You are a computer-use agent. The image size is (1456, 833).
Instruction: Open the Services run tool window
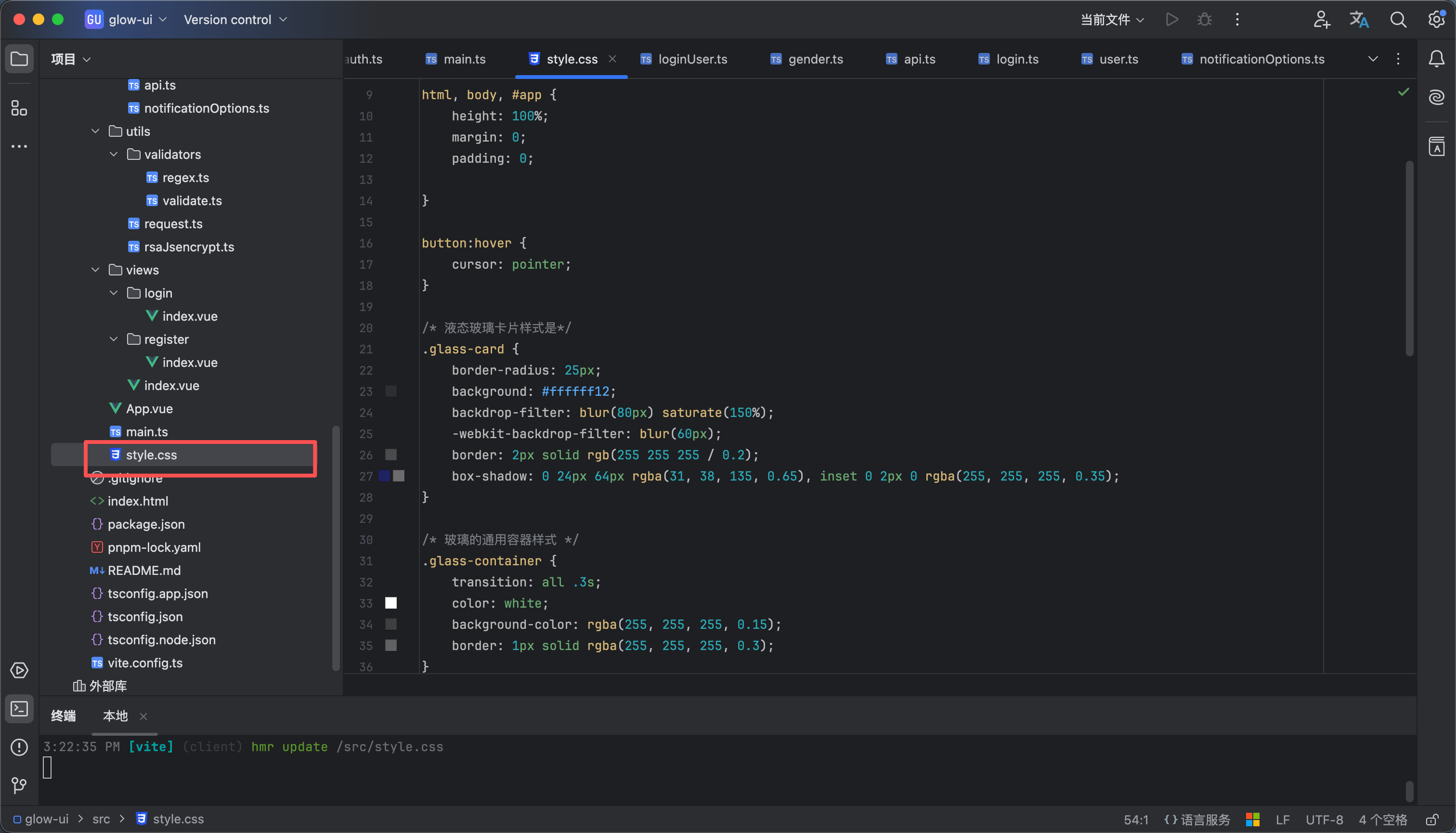click(x=19, y=671)
